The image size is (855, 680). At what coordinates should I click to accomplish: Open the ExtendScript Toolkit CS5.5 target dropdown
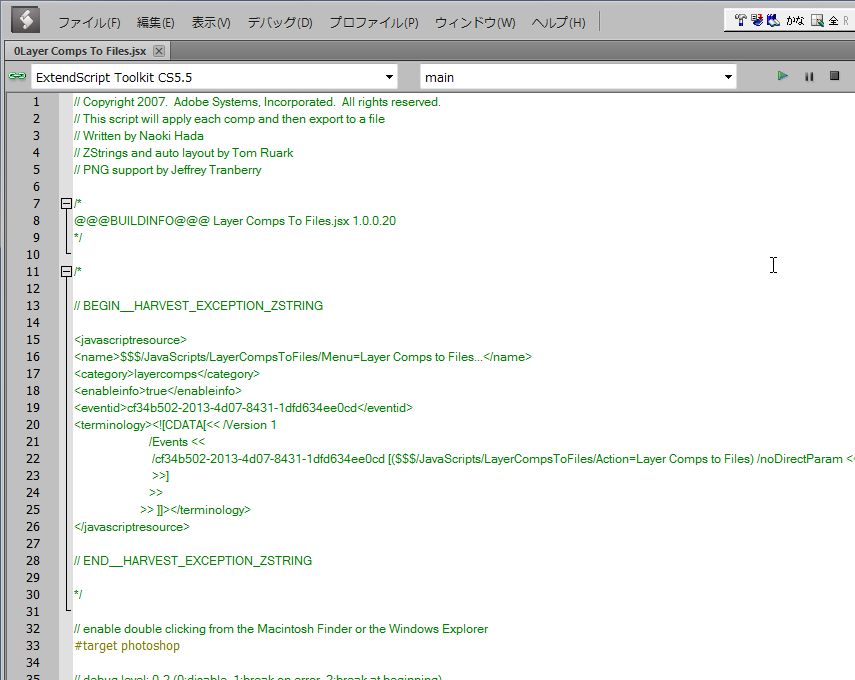tap(214, 77)
